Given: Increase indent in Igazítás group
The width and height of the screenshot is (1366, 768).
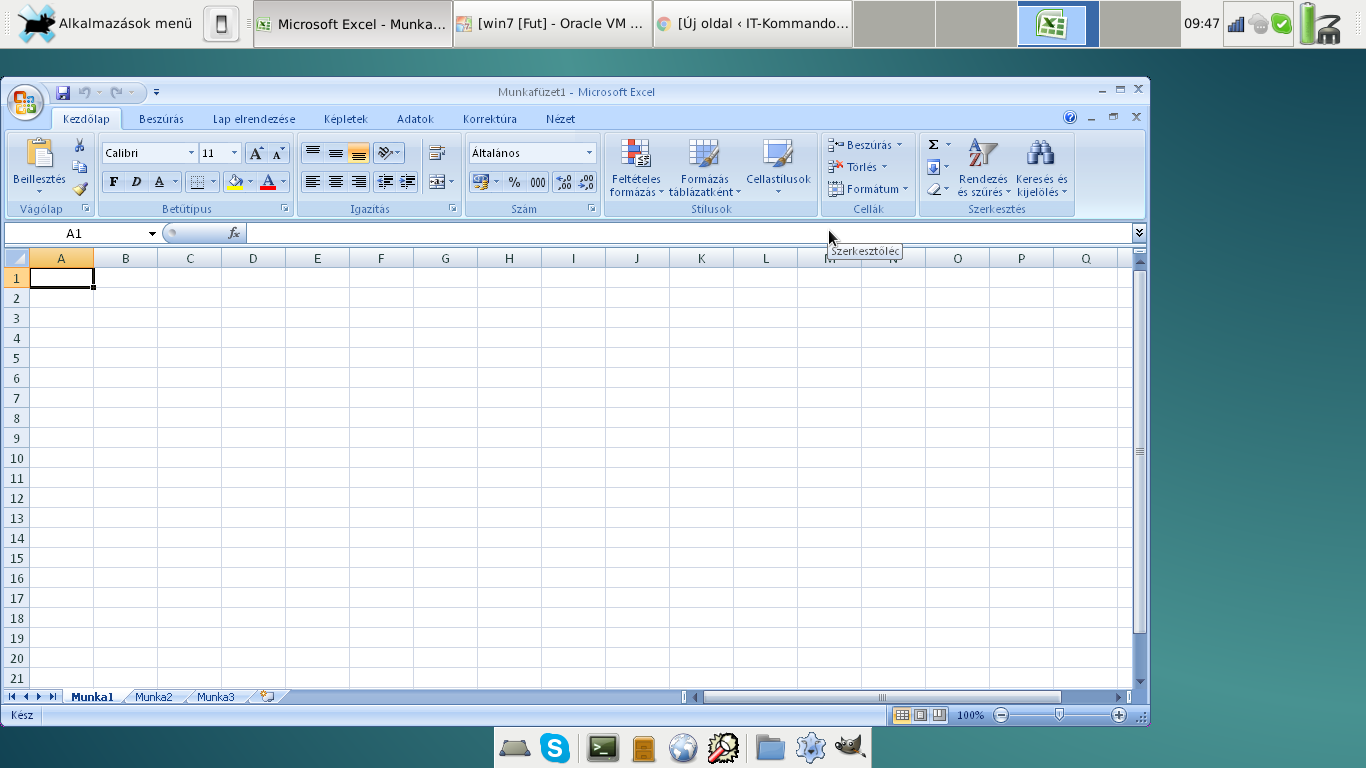Looking at the screenshot, I should (408, 182).
